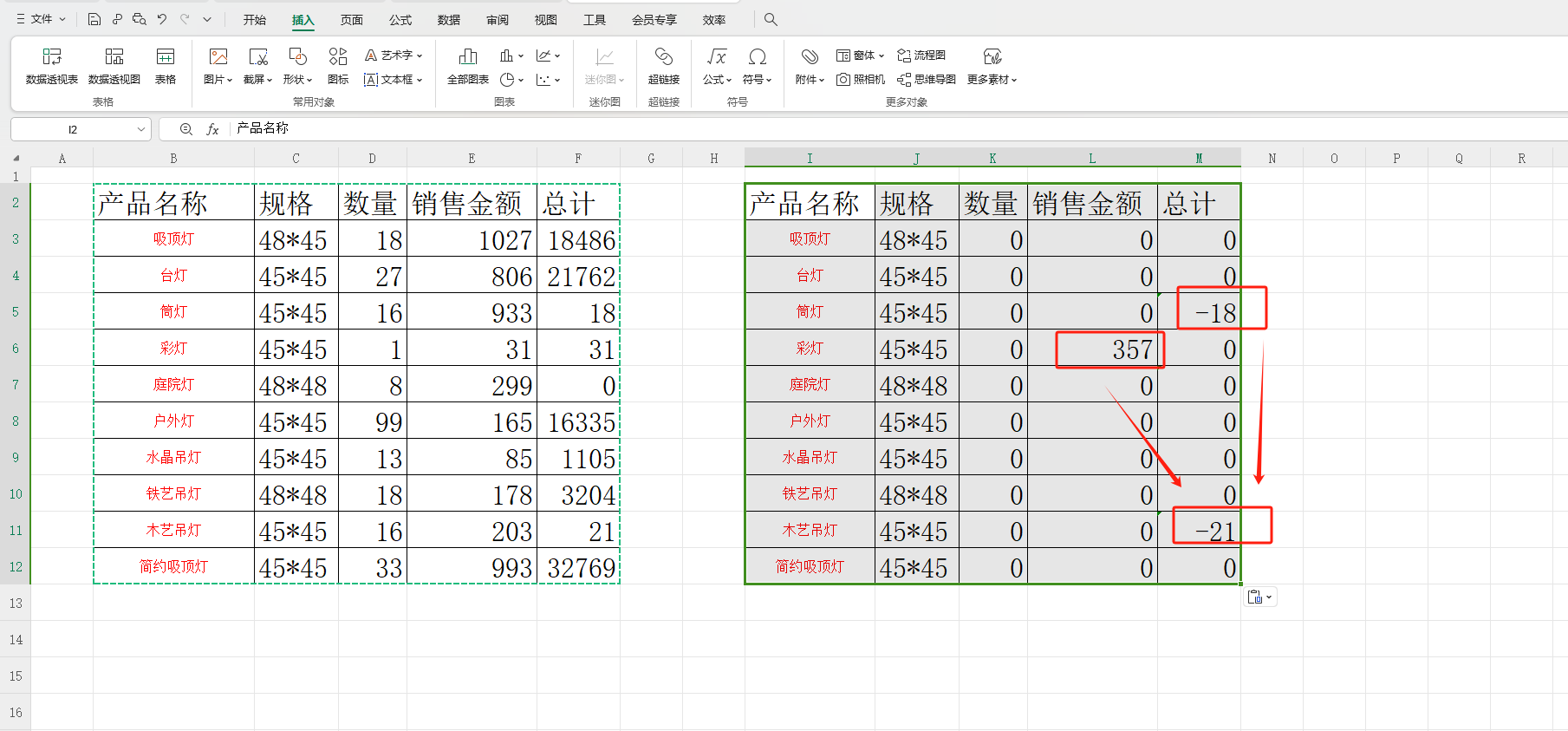
Task: Click the column chart icon
Action: pos(506,55)
